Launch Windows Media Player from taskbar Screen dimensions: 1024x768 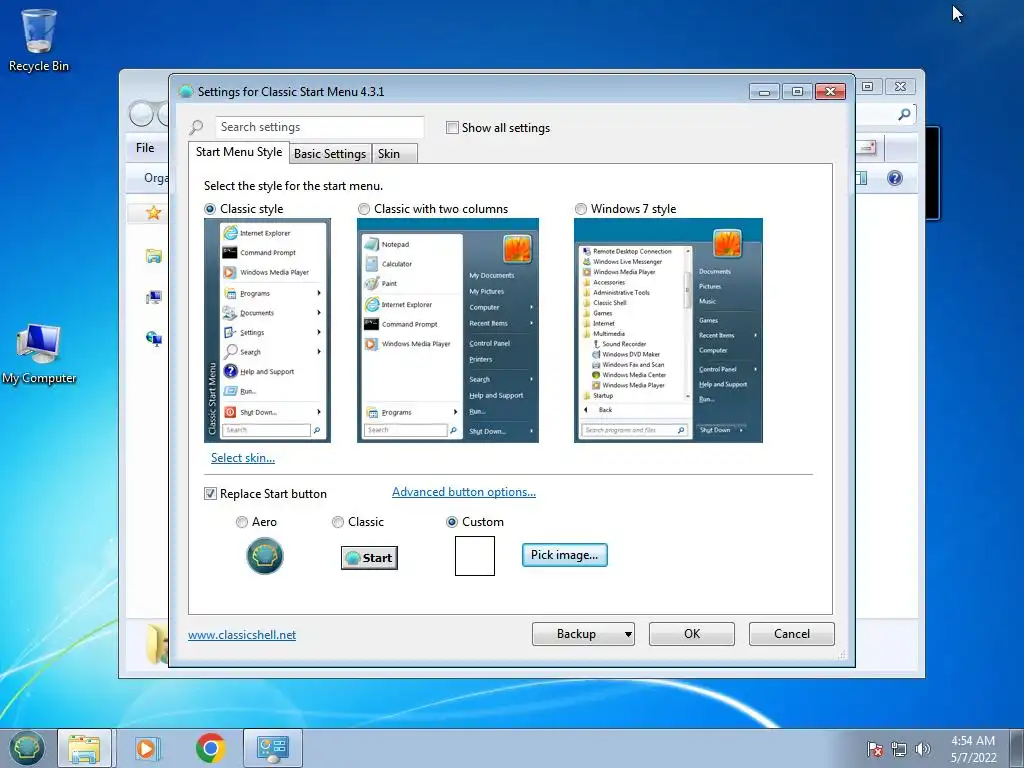tap(147, 748)
